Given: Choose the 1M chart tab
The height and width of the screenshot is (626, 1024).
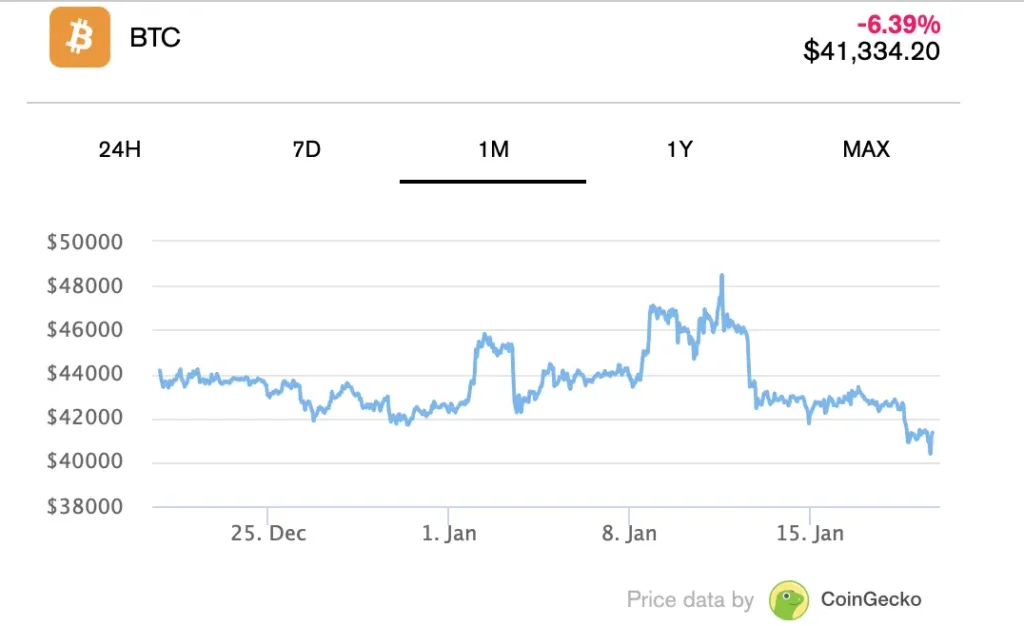Looking at the screenshot, I should coord(493,150).
